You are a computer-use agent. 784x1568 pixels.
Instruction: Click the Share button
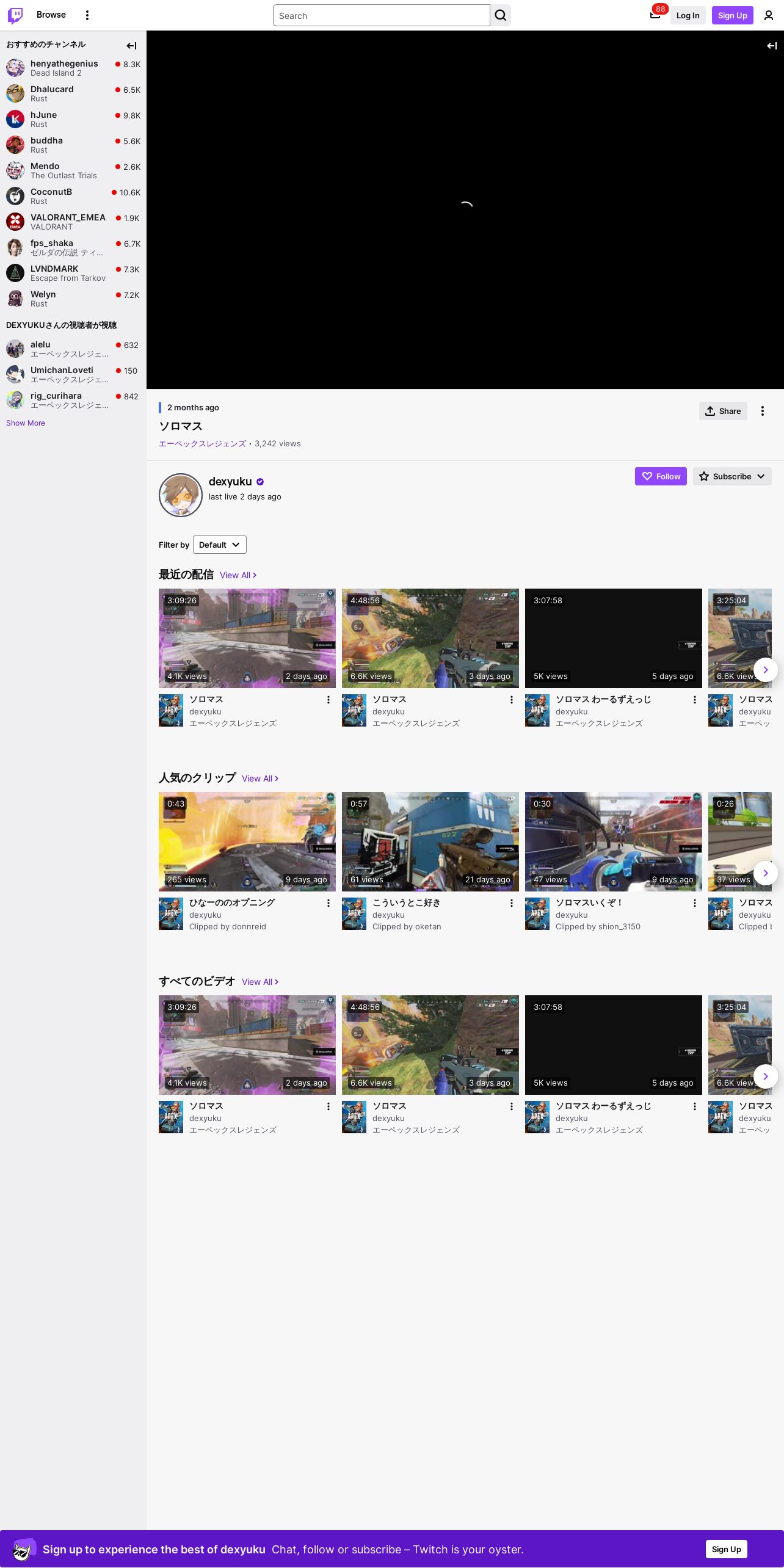coord(723,411)
